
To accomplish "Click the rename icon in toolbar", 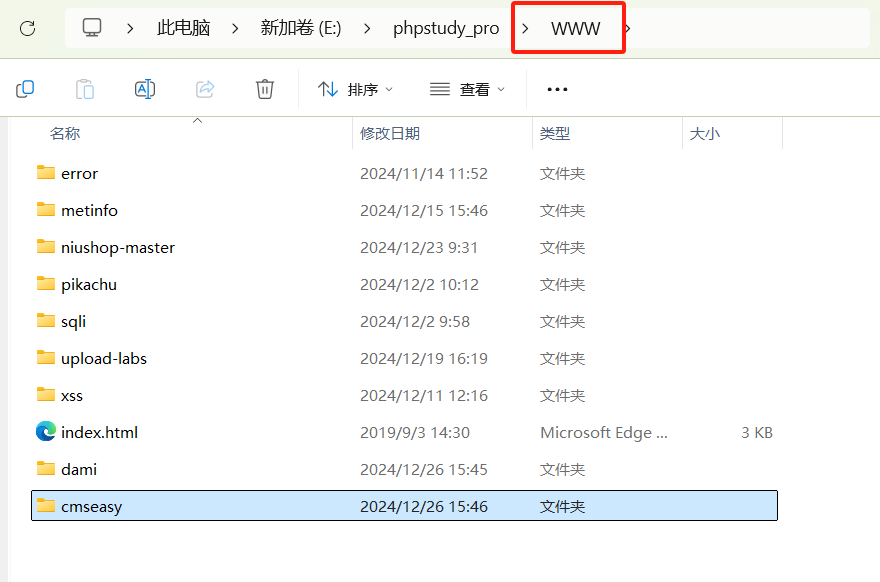I will [x=145, y=89].
